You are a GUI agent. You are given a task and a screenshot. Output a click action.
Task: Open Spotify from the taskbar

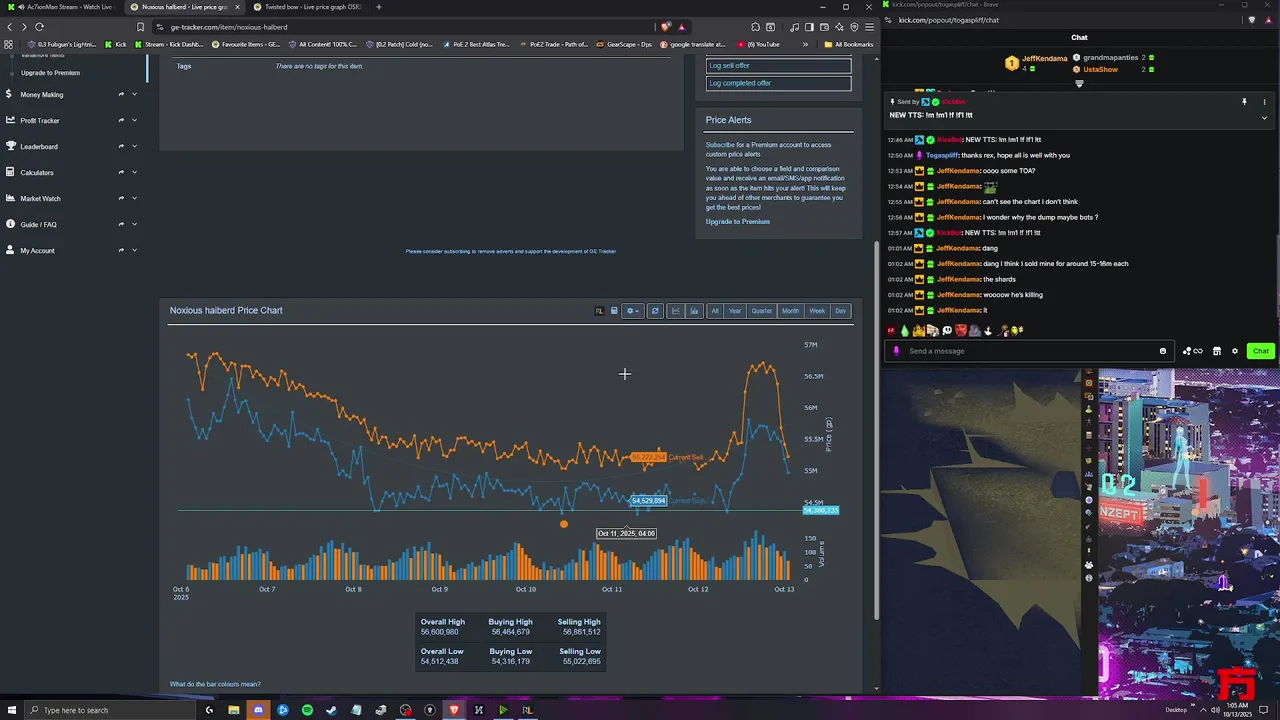click(x=307, y=710)
